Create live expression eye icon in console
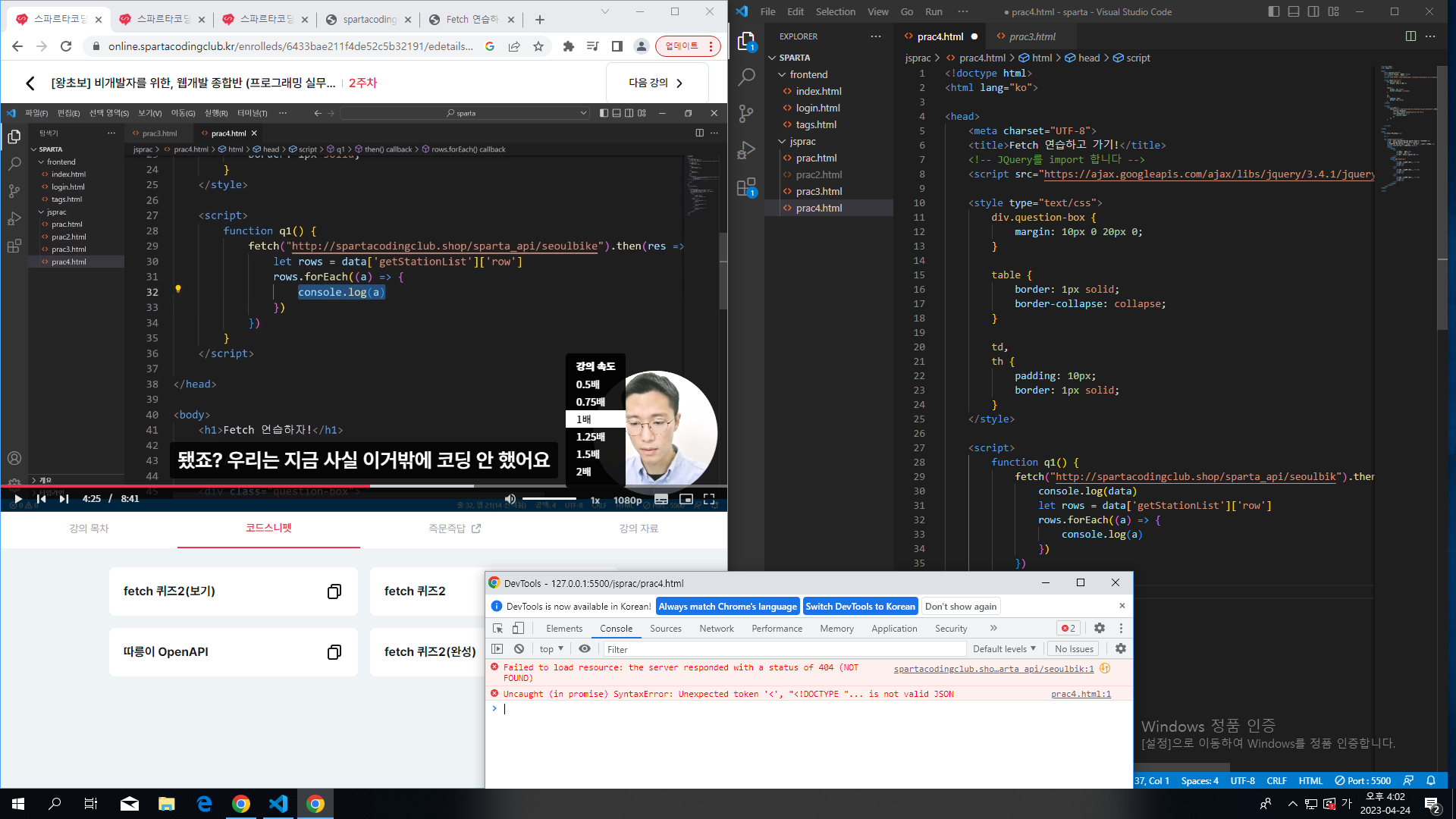Viewport: 1456px width, 819px height. pyautogui.click(x=585, y=649)
